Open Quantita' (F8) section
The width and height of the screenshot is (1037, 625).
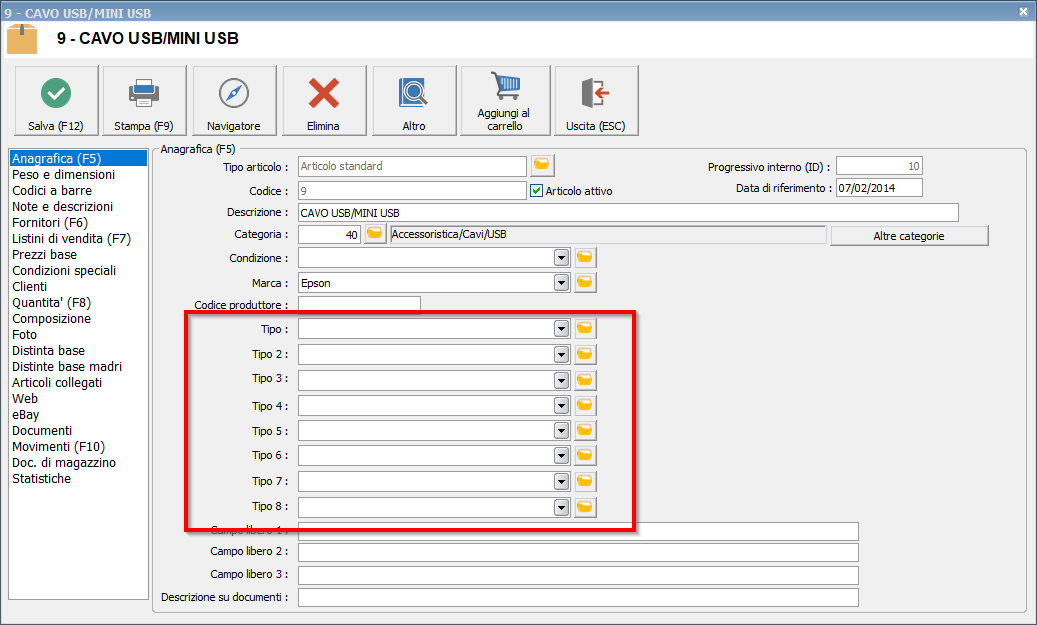click(x=52, y=303)
